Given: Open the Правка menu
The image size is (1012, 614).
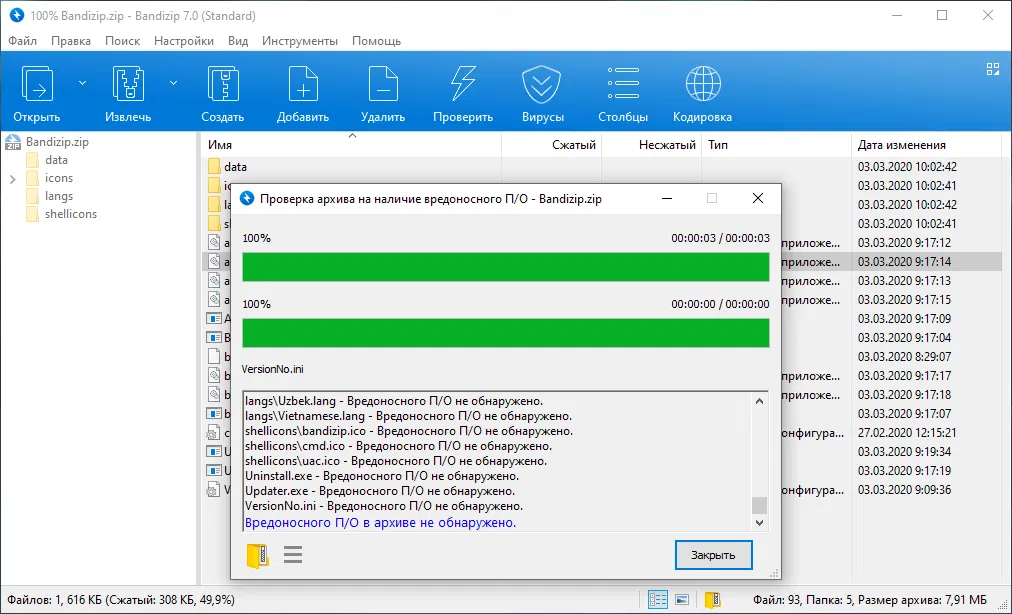Looking at the screenshot, I should coord(71,41).
